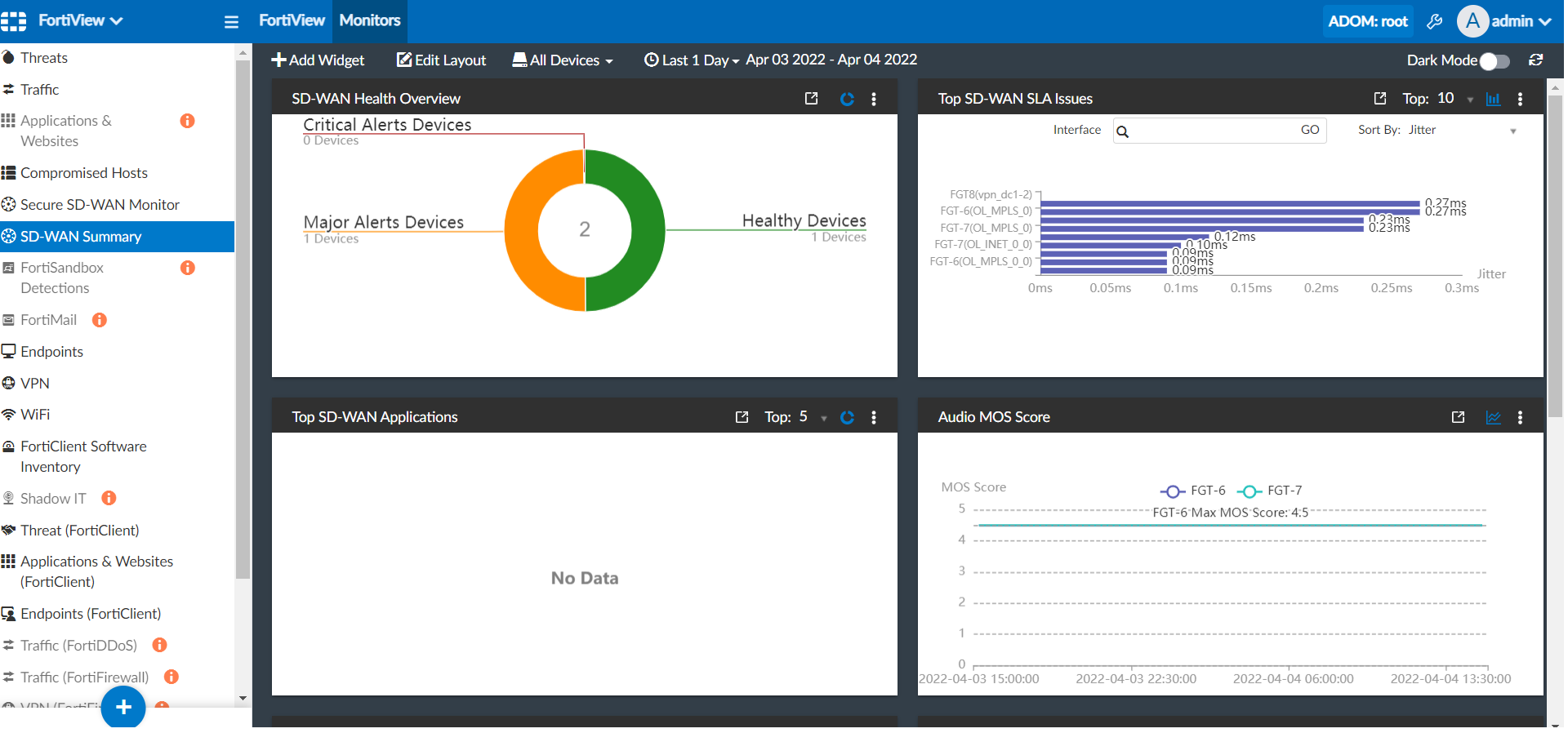Refresh dashboard using top-right refresh icon
The image size is (1568, 733).
click(x=1536, y=60)
